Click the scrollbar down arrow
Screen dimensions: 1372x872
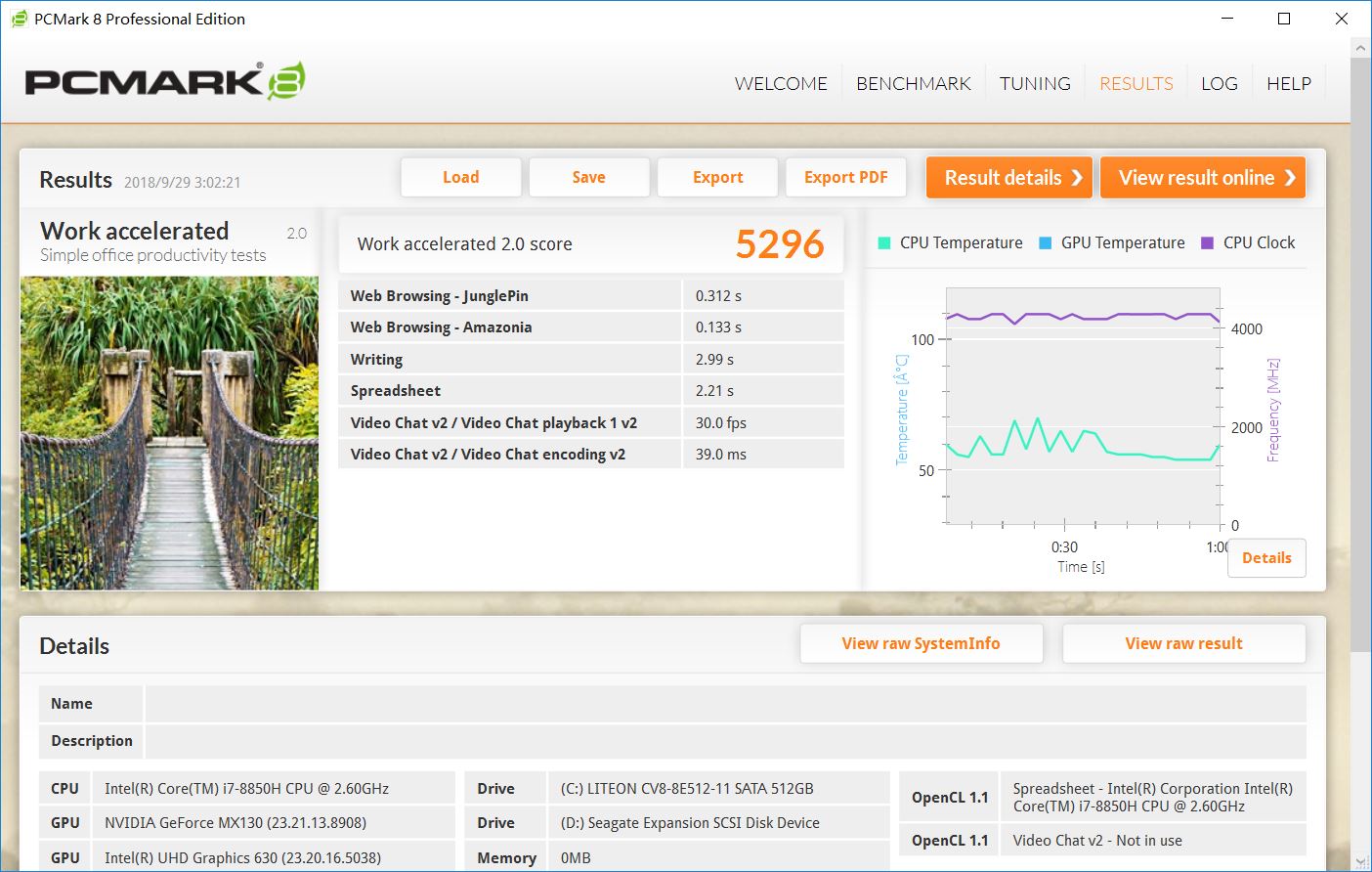(x=1360, y=861)
